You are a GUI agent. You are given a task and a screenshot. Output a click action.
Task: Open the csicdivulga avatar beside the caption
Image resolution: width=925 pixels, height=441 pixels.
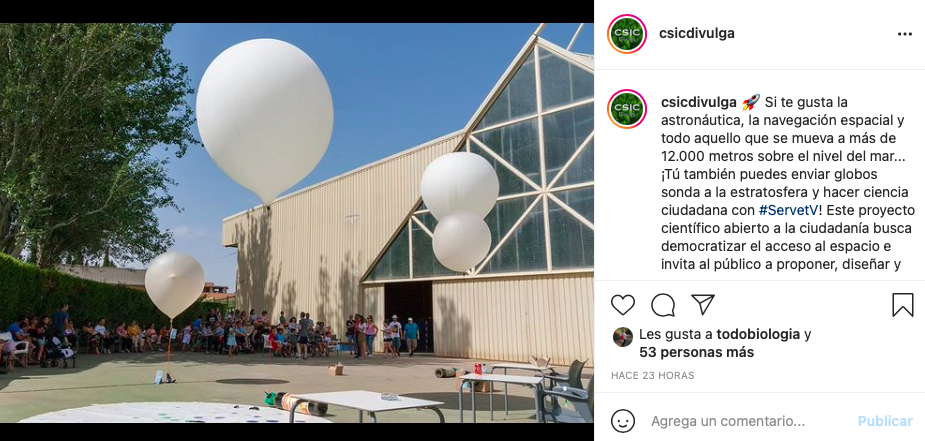tap(626, 109)
